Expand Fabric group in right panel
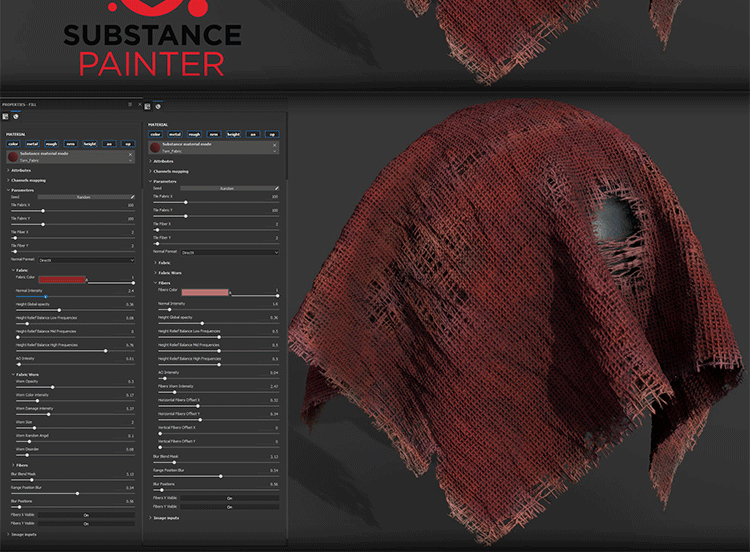The image size is (750, 554). [x=162, y=263]
